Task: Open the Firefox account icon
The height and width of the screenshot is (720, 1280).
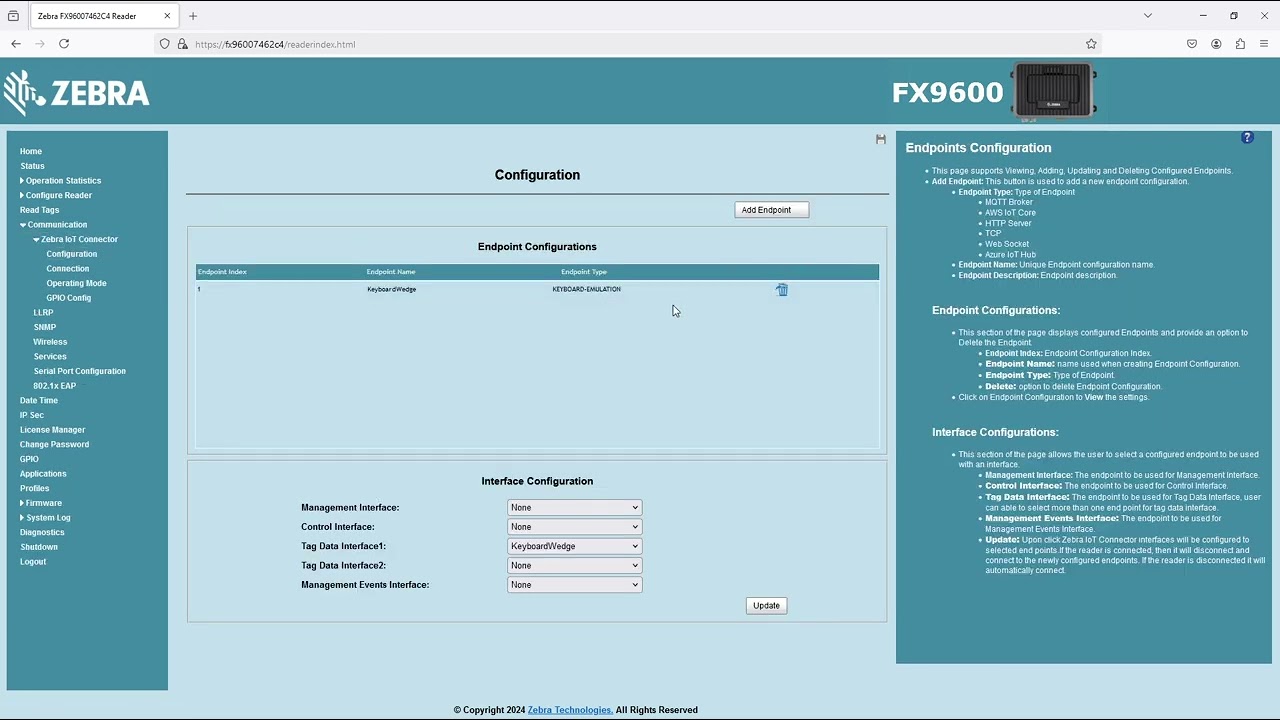Action: point(1216,44)
